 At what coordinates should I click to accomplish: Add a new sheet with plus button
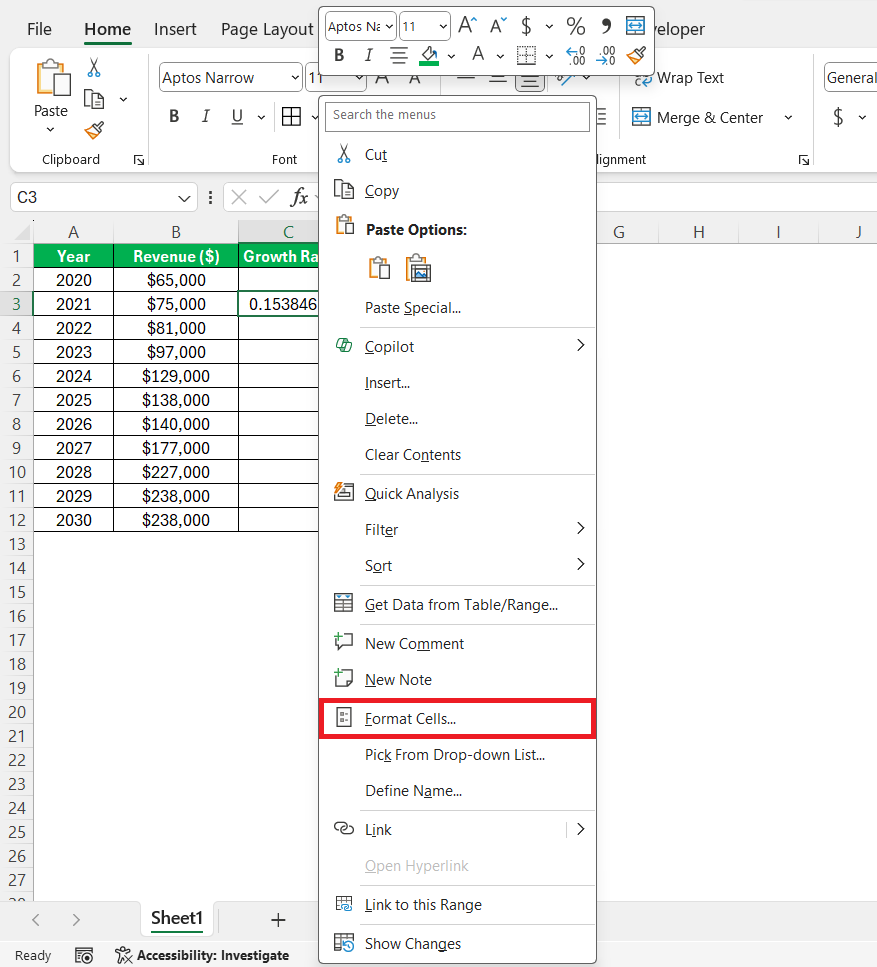click(x=278, y=920)
